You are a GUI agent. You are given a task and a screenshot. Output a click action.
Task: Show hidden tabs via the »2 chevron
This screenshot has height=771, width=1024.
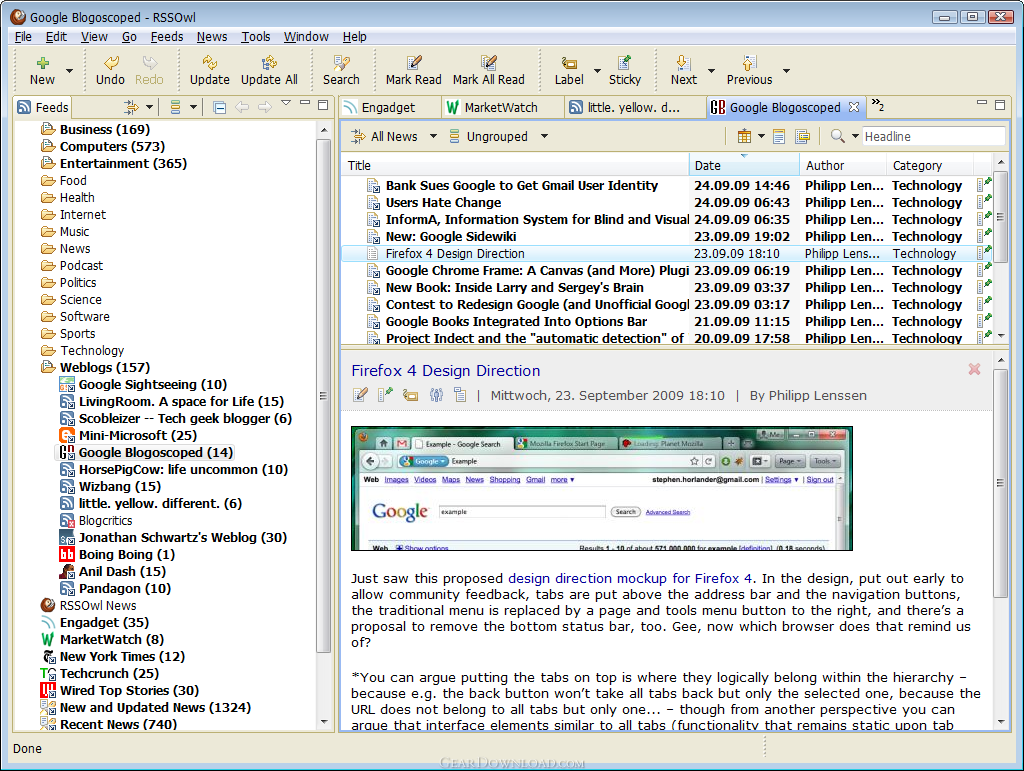click(x=878, y=105)
